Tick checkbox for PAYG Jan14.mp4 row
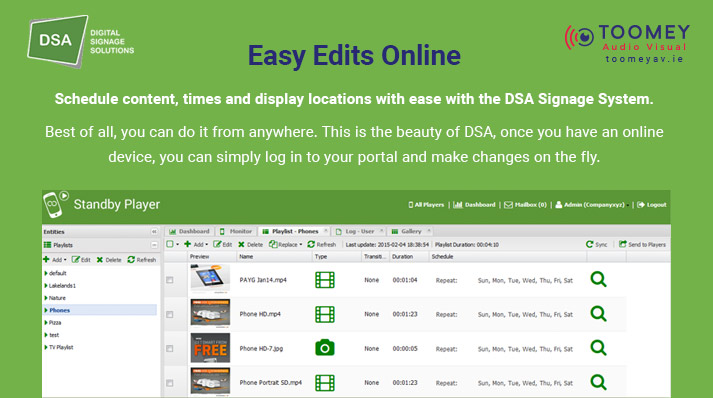 [x=170, y=280]
